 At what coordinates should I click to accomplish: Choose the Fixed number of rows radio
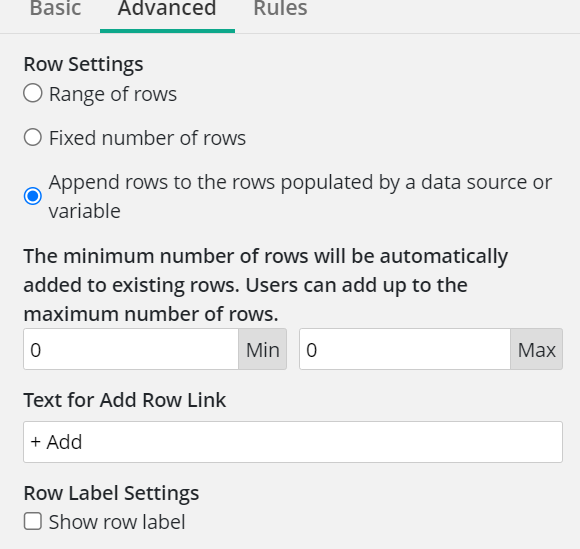[33, 137]
